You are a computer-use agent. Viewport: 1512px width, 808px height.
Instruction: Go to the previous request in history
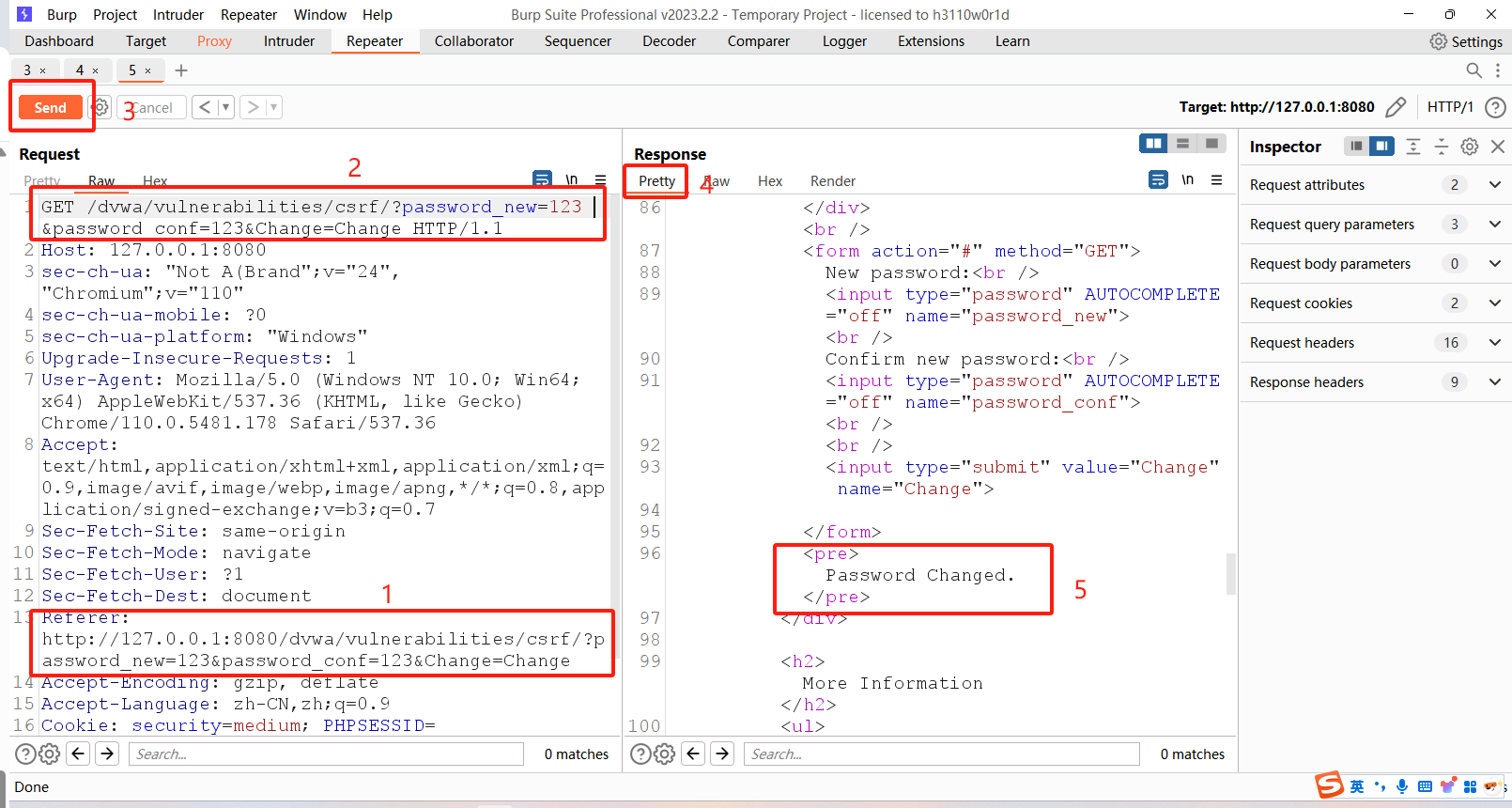coord(205,107)
